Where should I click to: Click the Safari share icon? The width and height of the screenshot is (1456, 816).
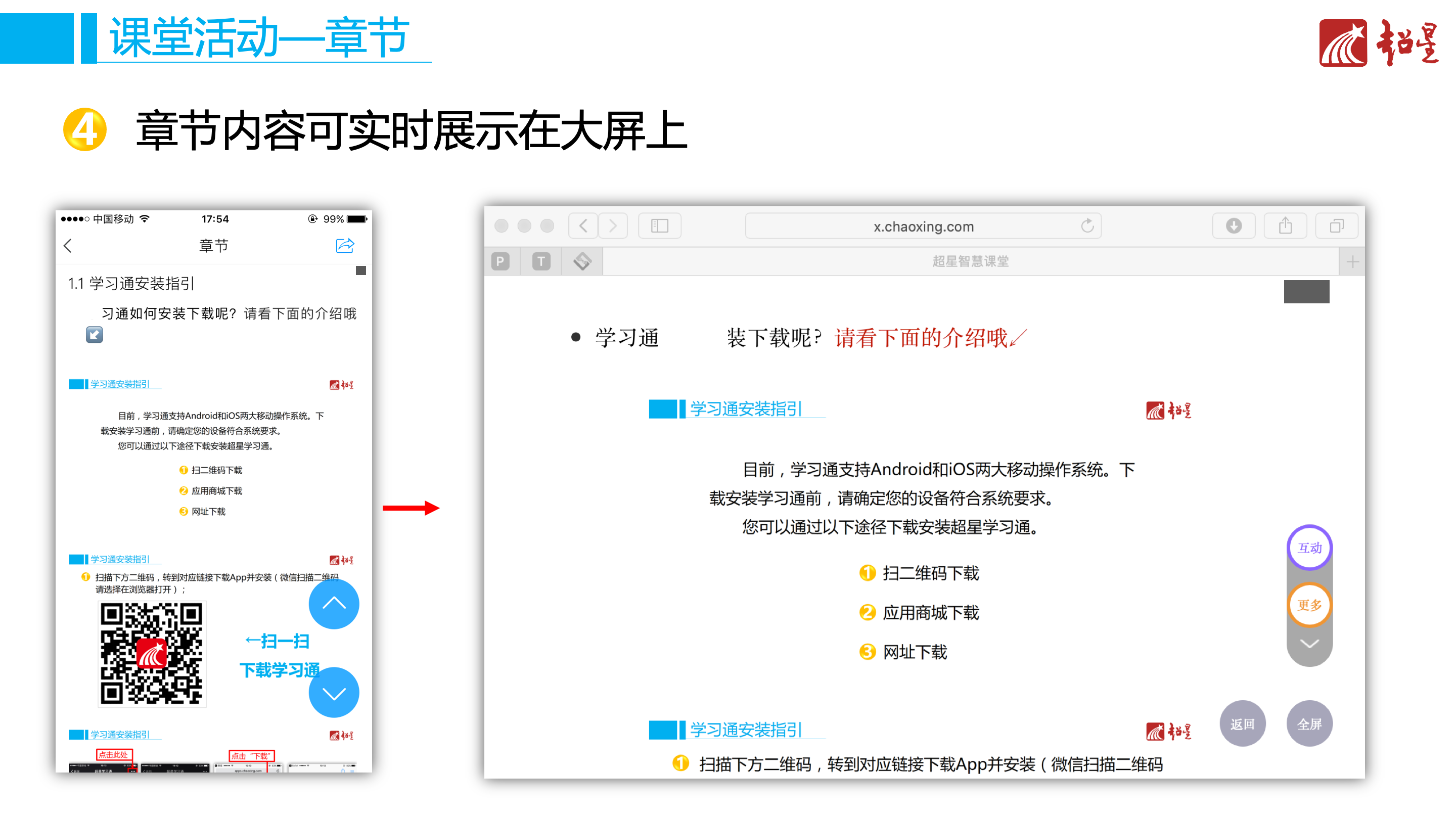coord(1285,226)
